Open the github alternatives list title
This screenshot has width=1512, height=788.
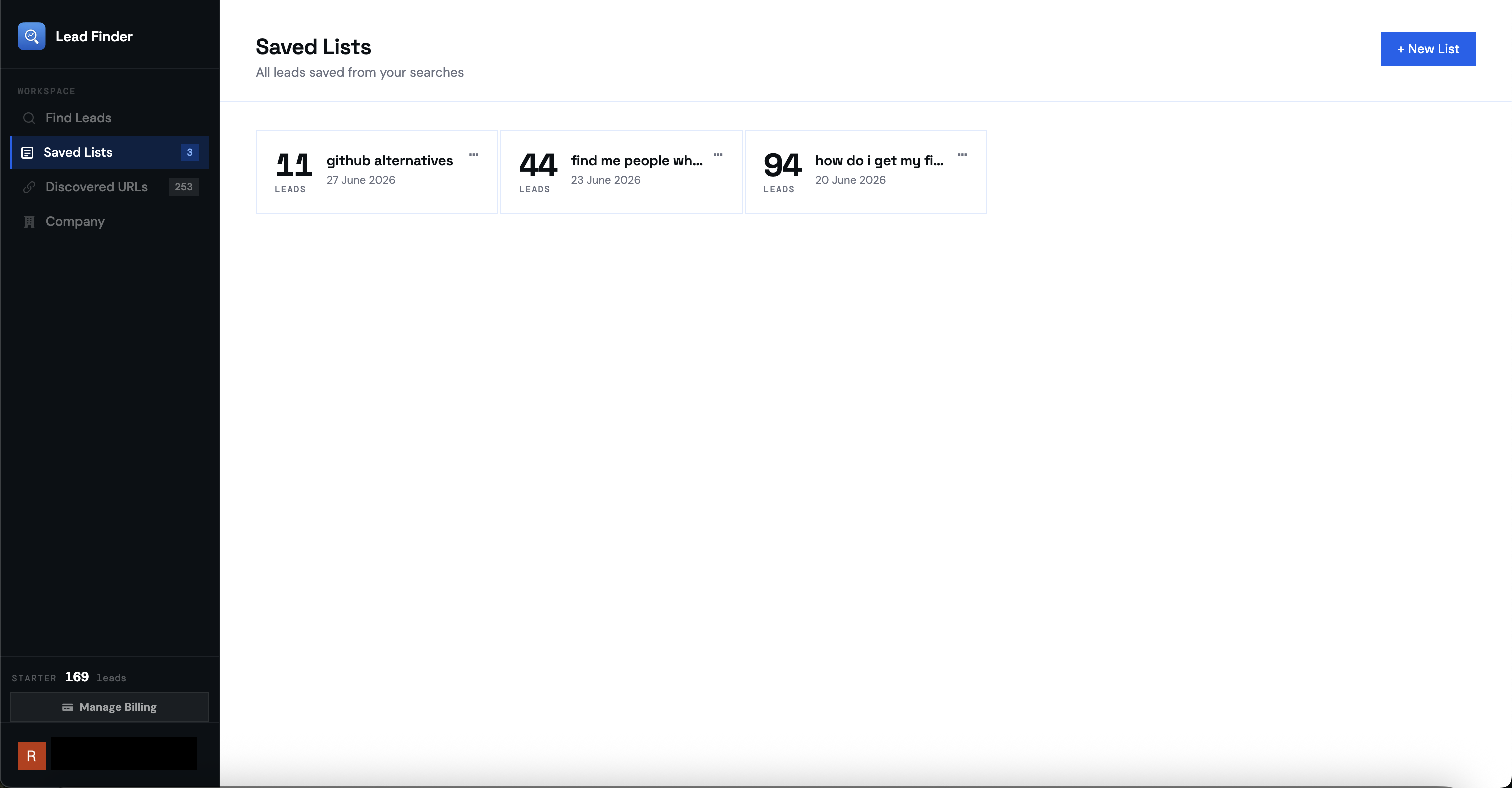pos(389,161)
